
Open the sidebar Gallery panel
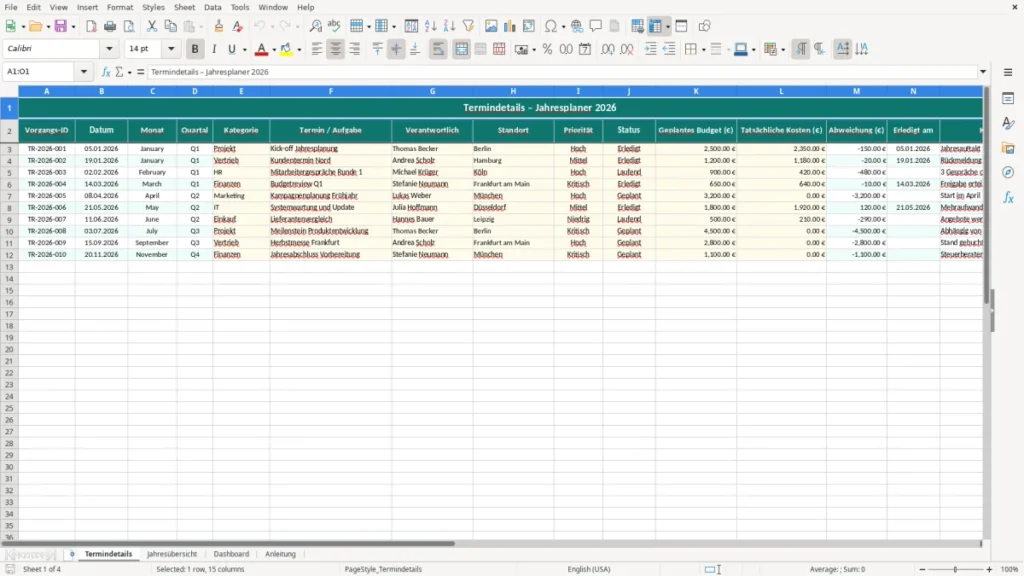pyautogui.click(x=1008, y=148)
